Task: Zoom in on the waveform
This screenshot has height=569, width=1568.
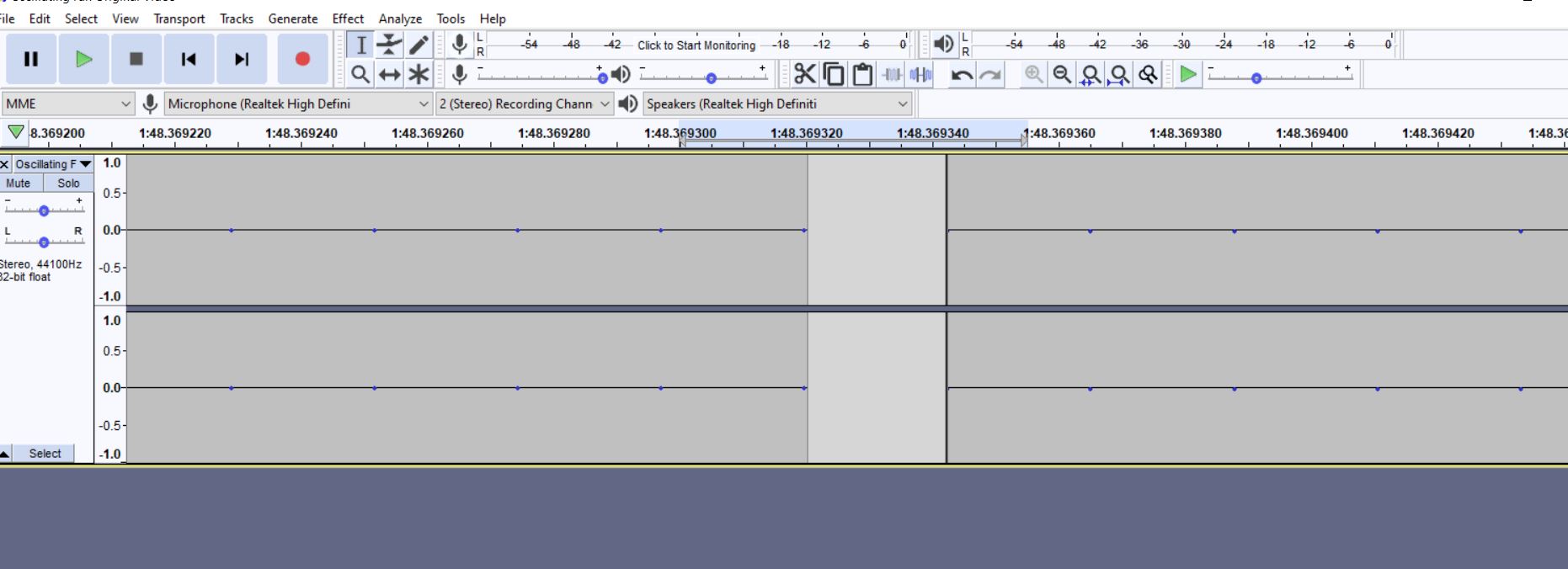Action: click(1034, 75)
